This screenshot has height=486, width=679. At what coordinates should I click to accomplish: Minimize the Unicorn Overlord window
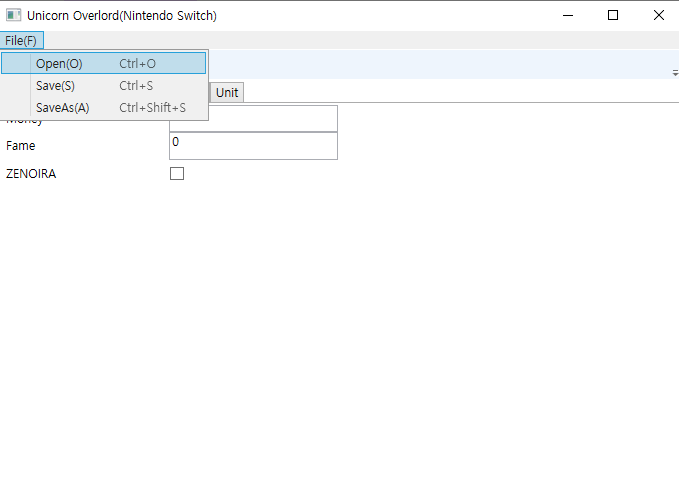coord(568,15)
